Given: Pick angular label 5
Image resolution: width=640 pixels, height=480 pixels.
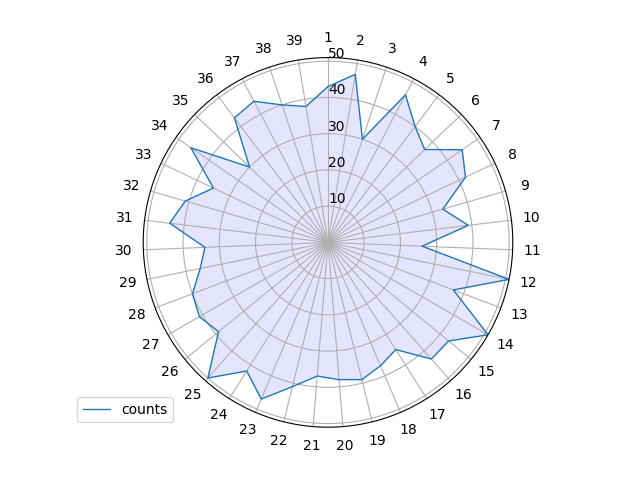Looking at the screenshot, I should (450, 78).
